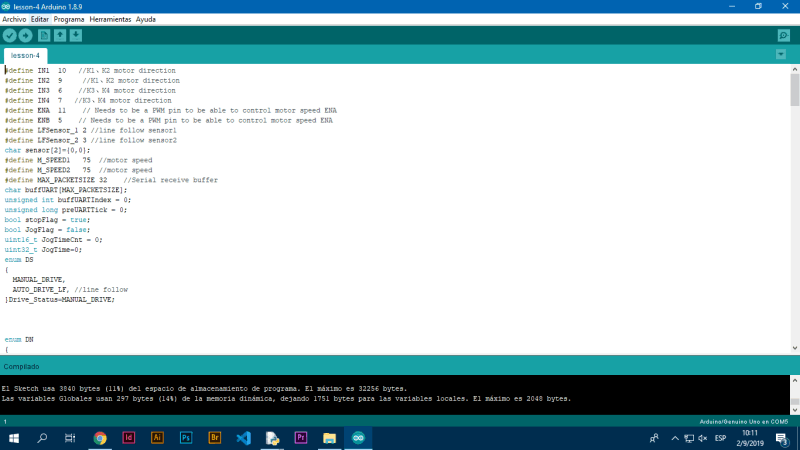The width and height of the screenshot is (800, 450).
Task: Click the 'Las variables Globales usan' console line
Action: (x=286, y=398)
